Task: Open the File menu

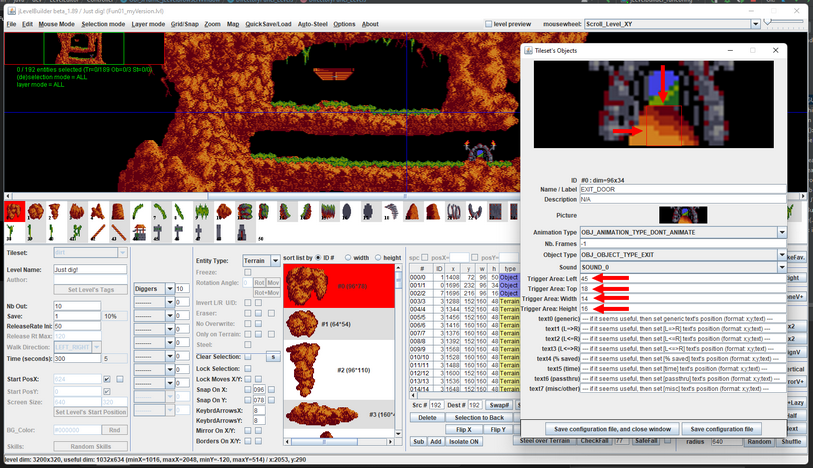Action: (11, 24)
